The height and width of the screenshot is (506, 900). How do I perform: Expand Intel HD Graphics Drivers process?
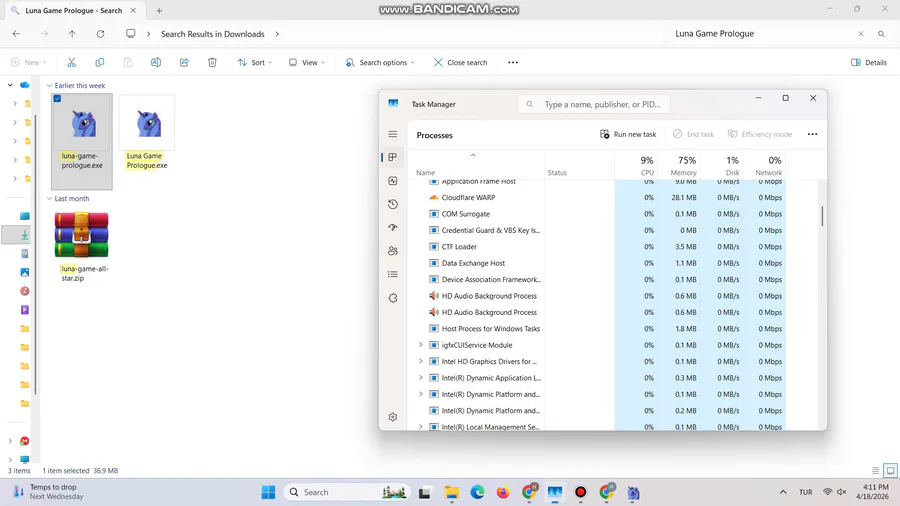point(421,361)
